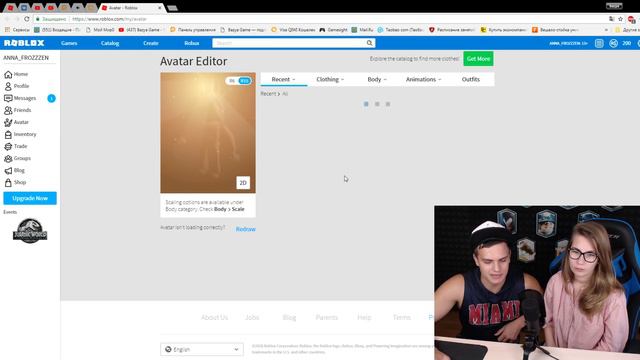Viewport: 640px width, 360px height.
Task: Click the red extension icon in Chrome toolbar
Action: [631, 19]
